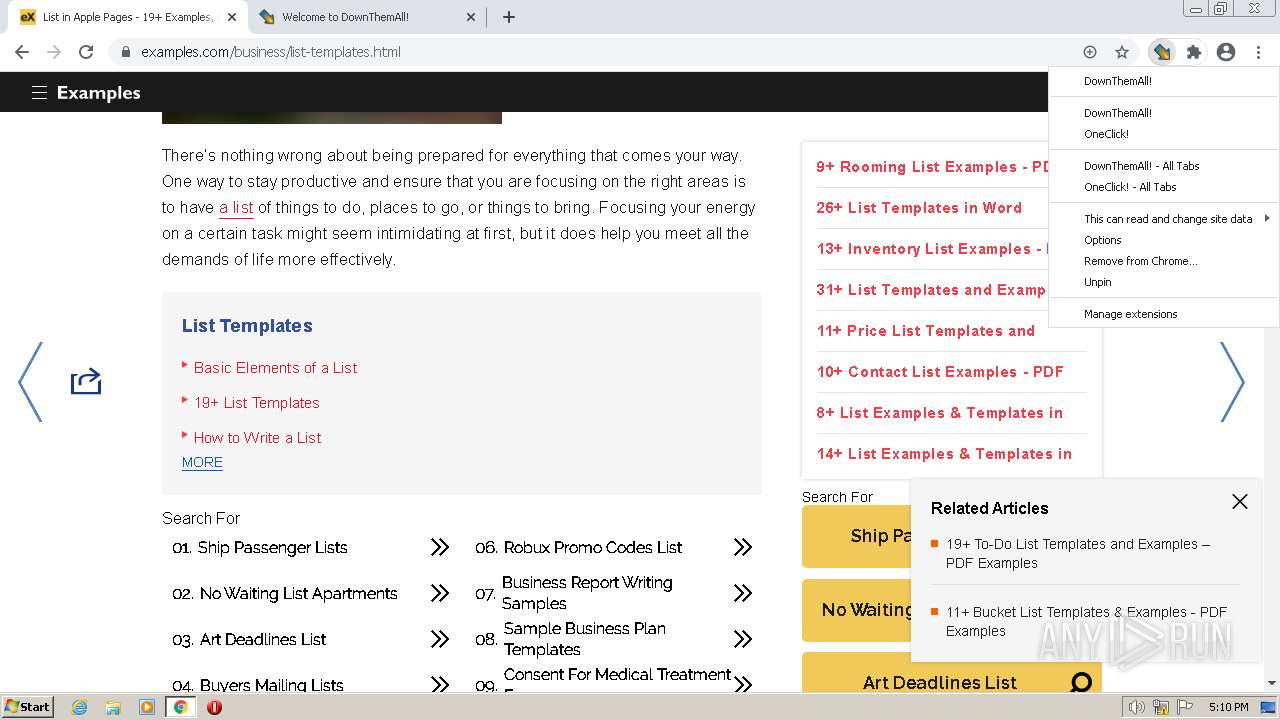Open the Chrome profile avatar
Viewport: 1280px width, 720px height.
[1226, 52]
